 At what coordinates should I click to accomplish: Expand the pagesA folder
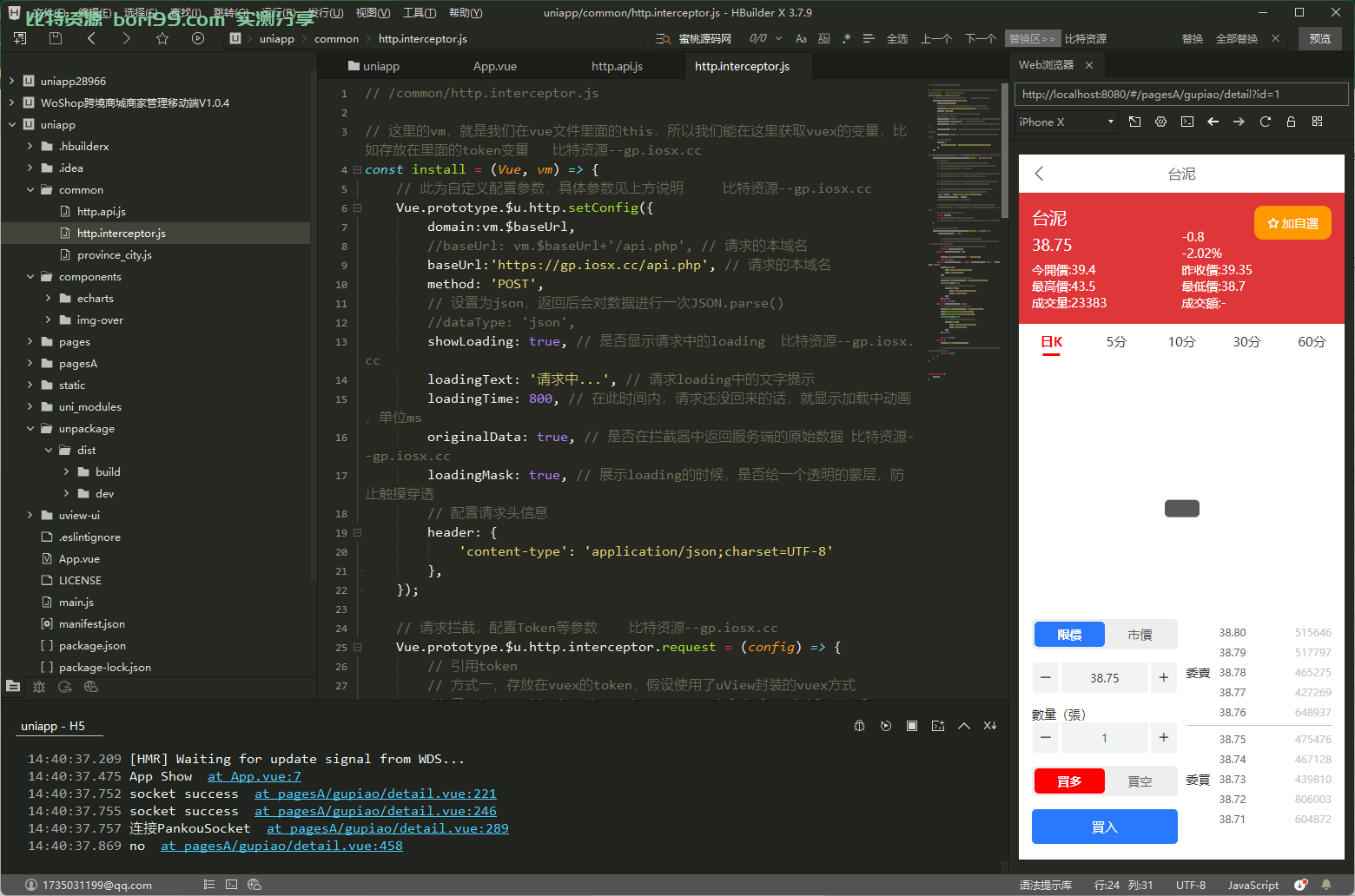[x=30, y=363]
